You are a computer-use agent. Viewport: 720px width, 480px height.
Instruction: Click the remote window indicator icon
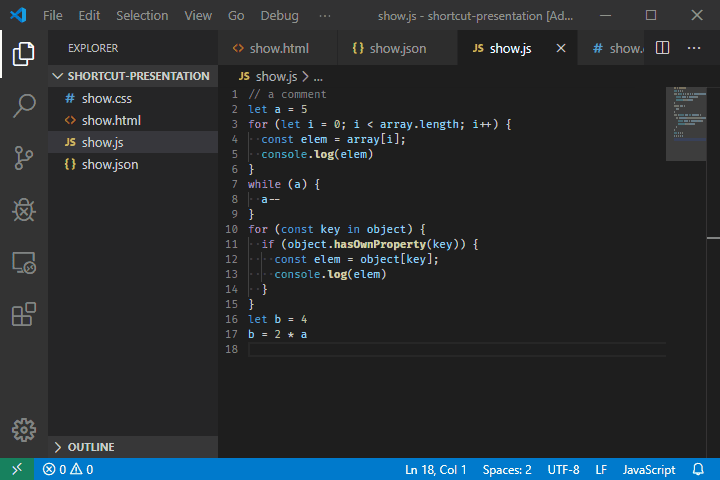tap(17, 469)
